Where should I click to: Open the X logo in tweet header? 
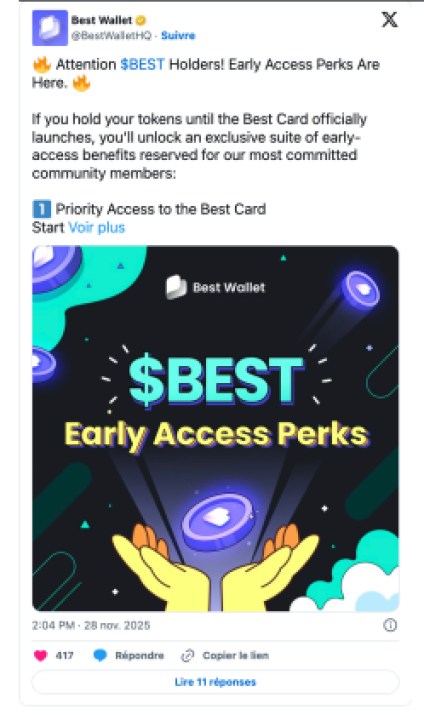click(389, 20)
